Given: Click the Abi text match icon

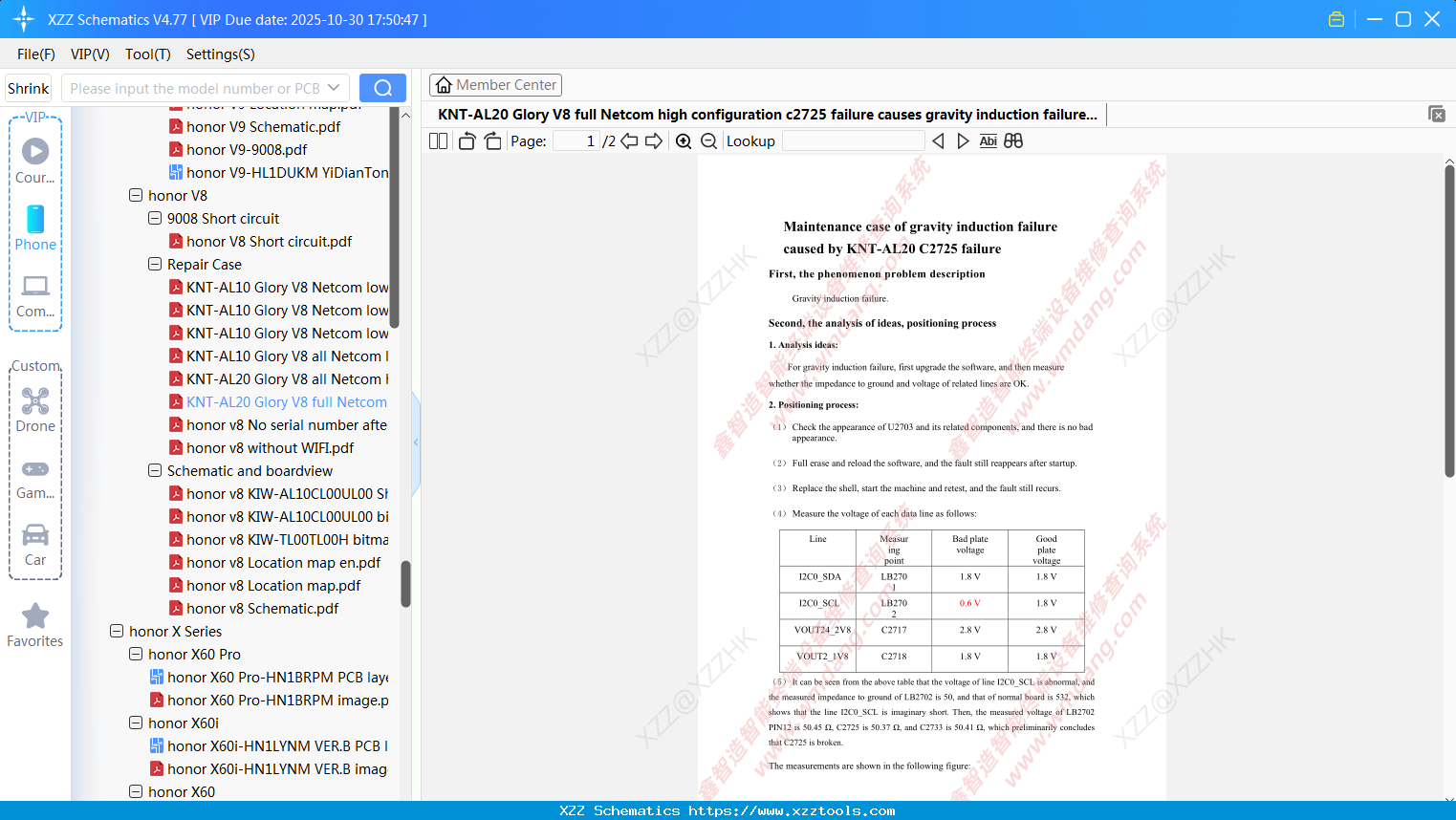Looking at the screenshot, I should tap(988, 140).
